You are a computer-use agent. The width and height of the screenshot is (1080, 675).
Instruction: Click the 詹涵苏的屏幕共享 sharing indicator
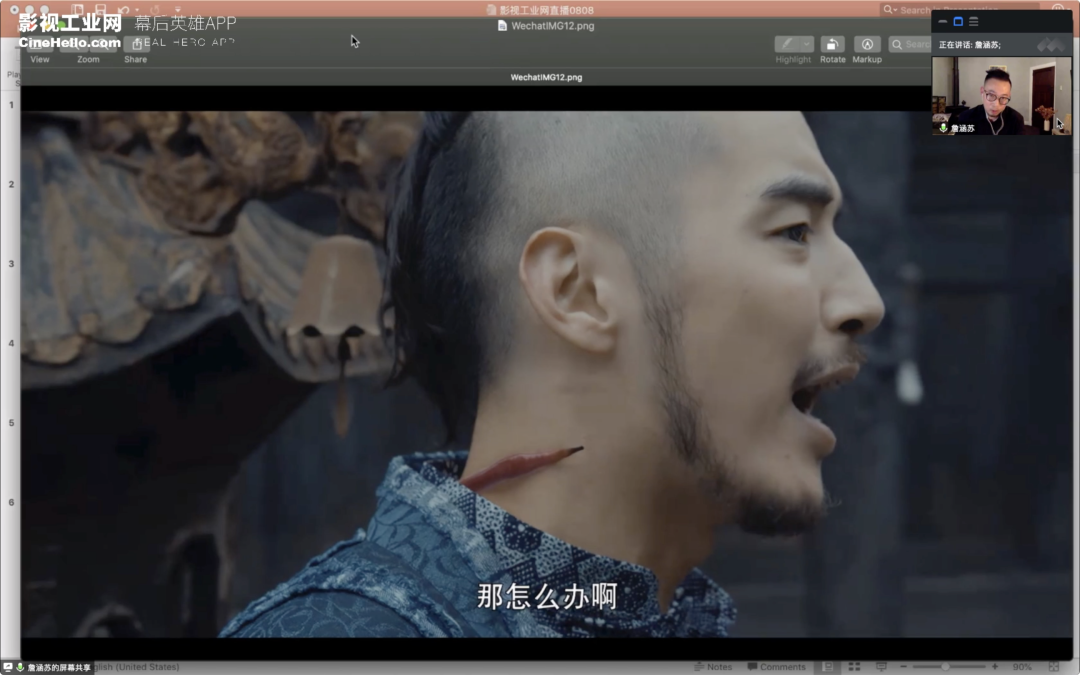(48, 667)
